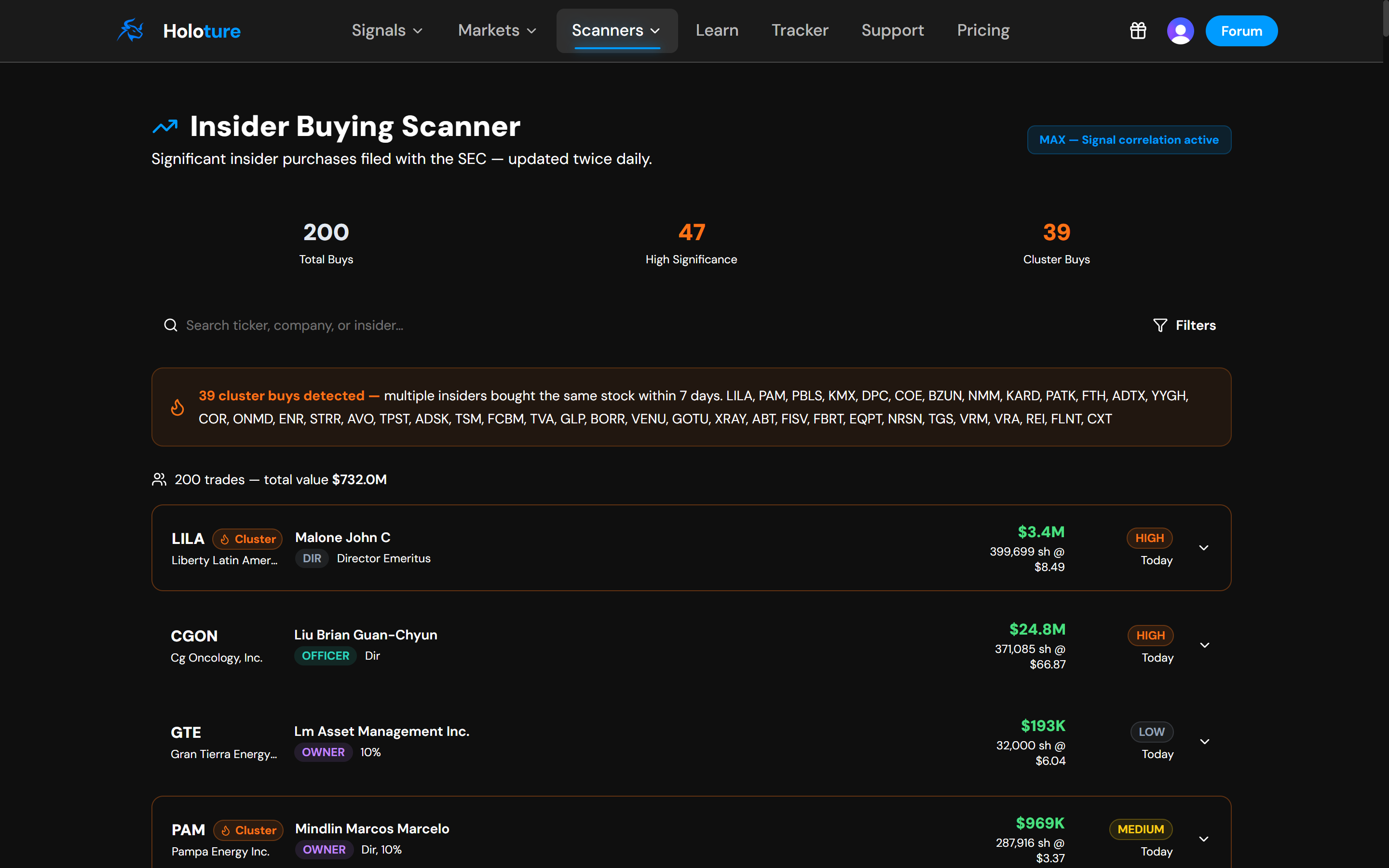
Task: Click the 39 Cluster Buys stat
Action: [1056, 244]
